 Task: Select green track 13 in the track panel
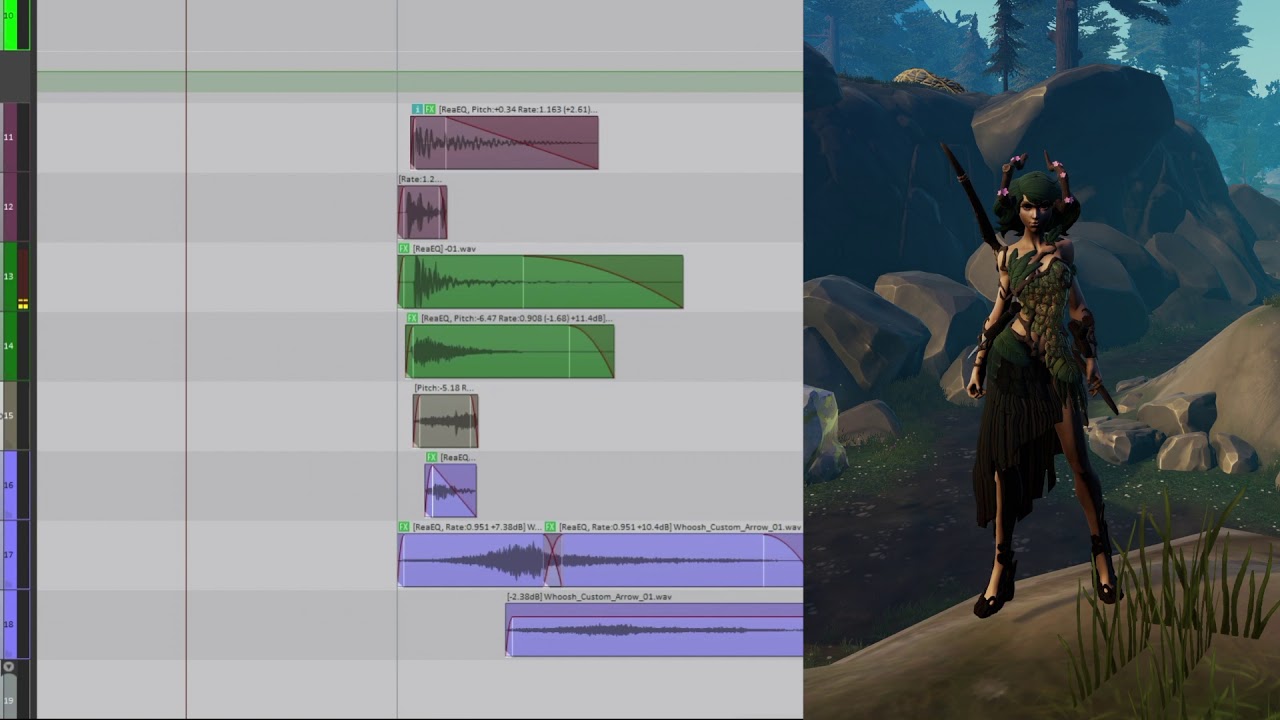click(x=9, y=276)
